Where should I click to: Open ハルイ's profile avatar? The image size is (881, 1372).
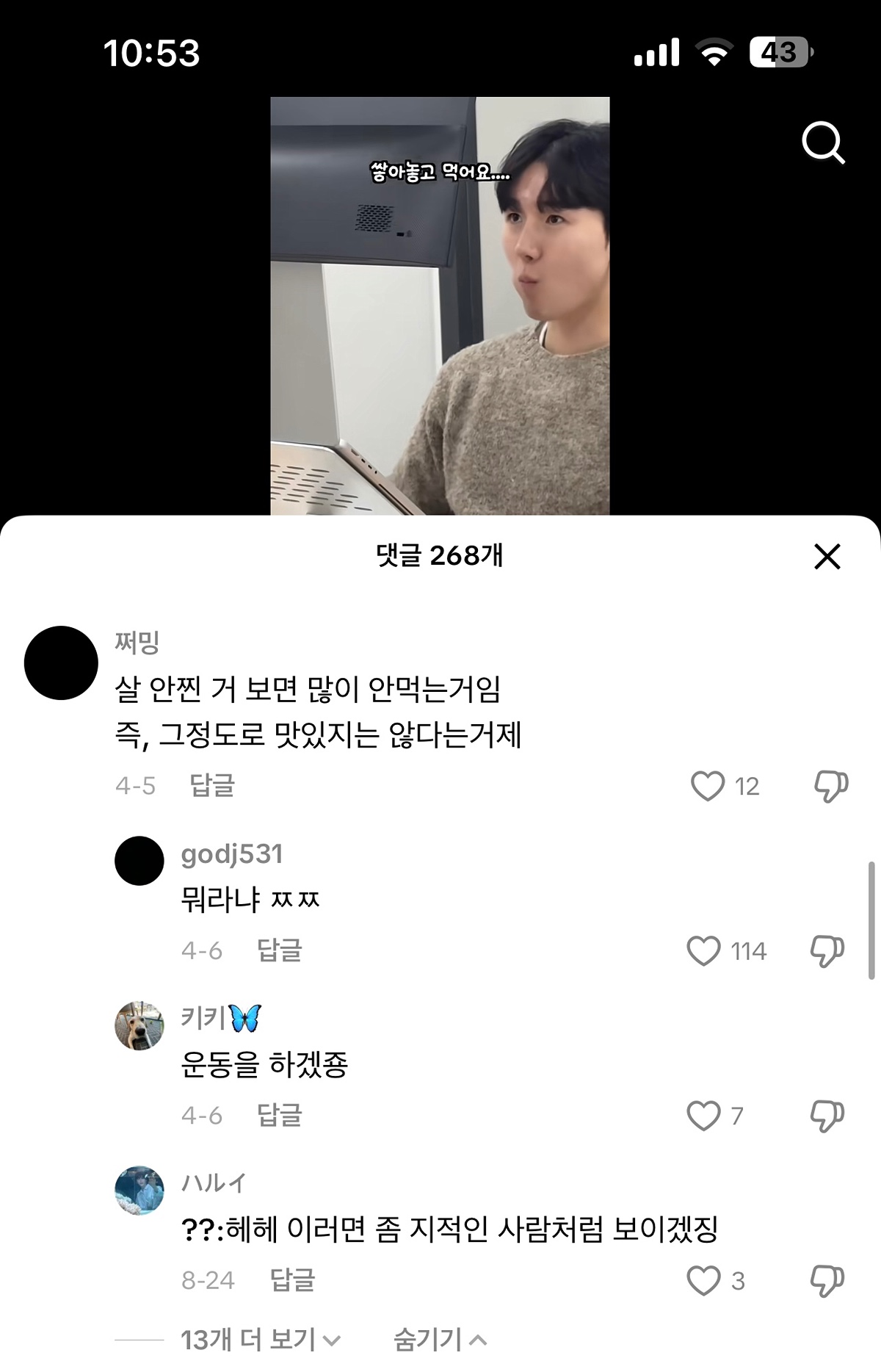point(139,1190)
